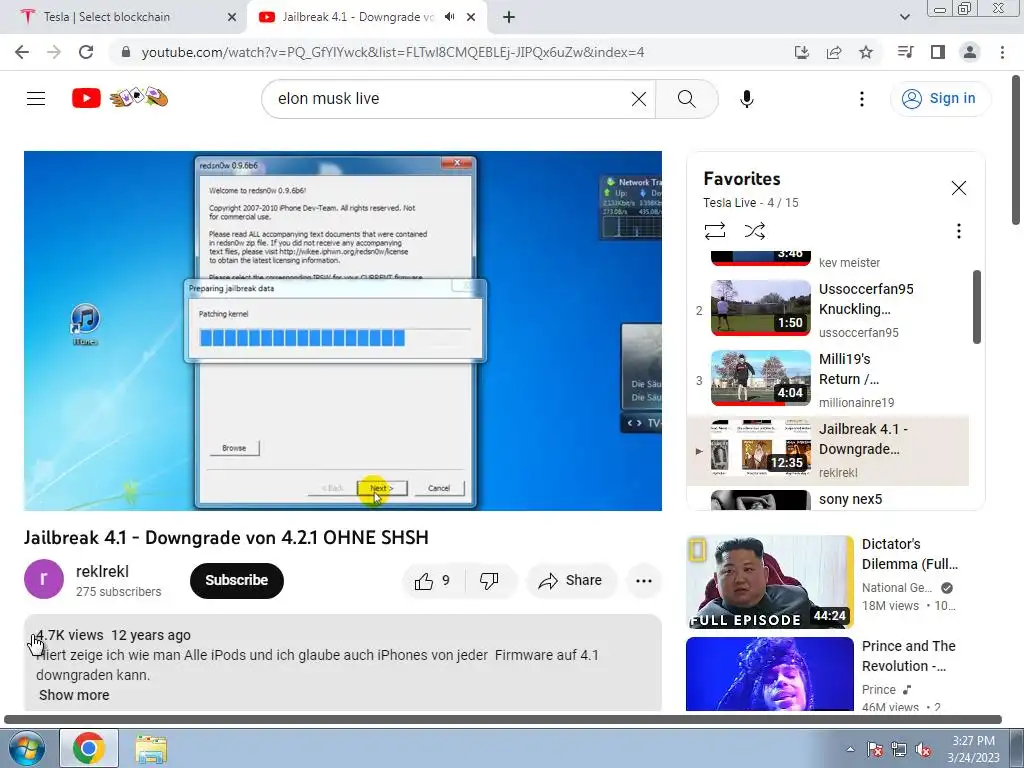Bookmark this page with star
Viewport: 1024px width, 768px height.
(866, 52)
